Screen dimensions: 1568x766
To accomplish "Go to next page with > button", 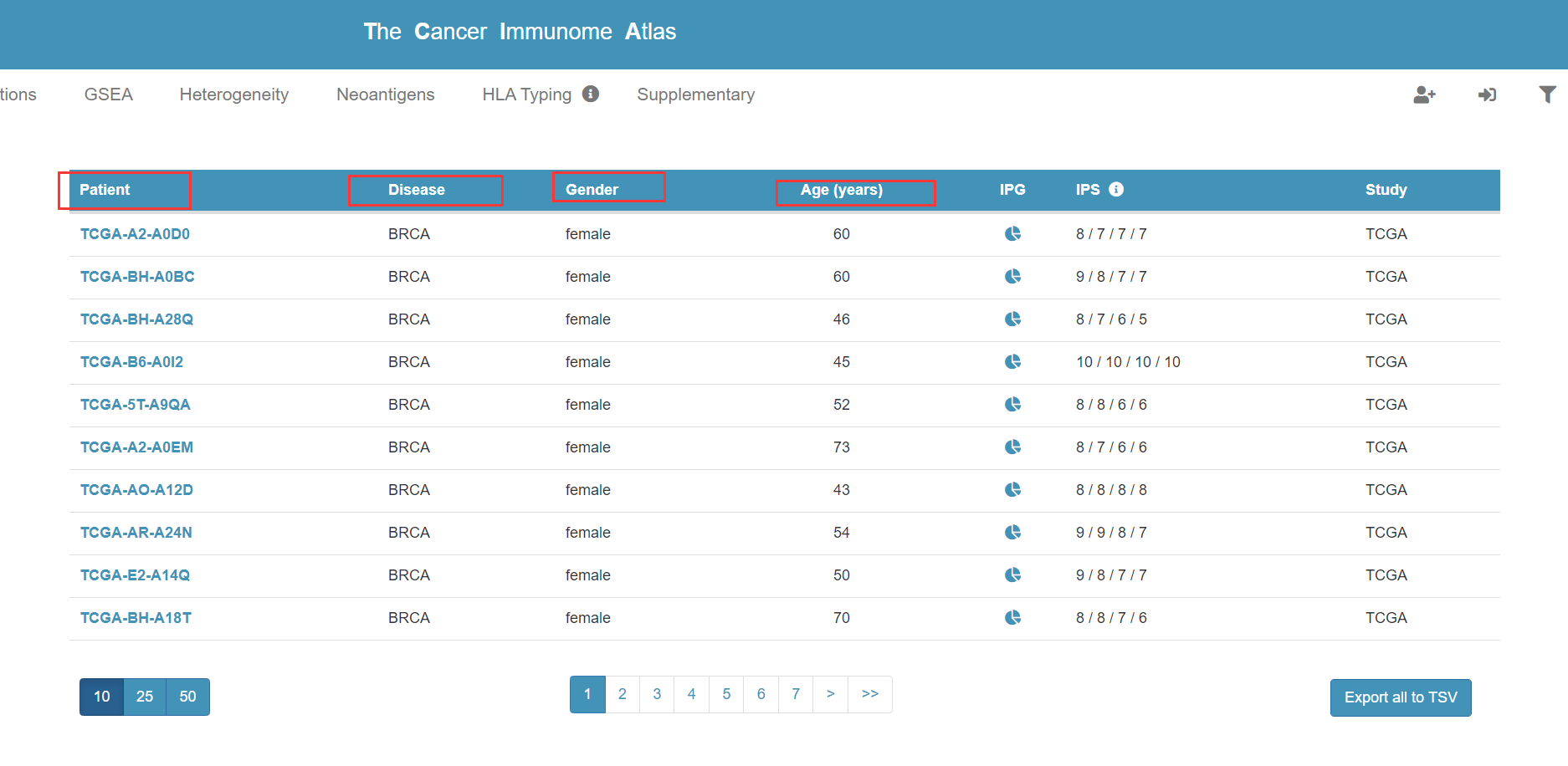I will [831, 694].
